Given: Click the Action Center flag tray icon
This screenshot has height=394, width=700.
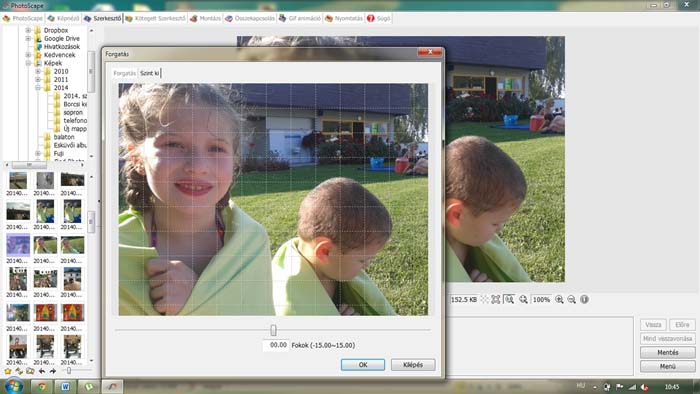Looking at the screenshot, I should coord(620,387).
